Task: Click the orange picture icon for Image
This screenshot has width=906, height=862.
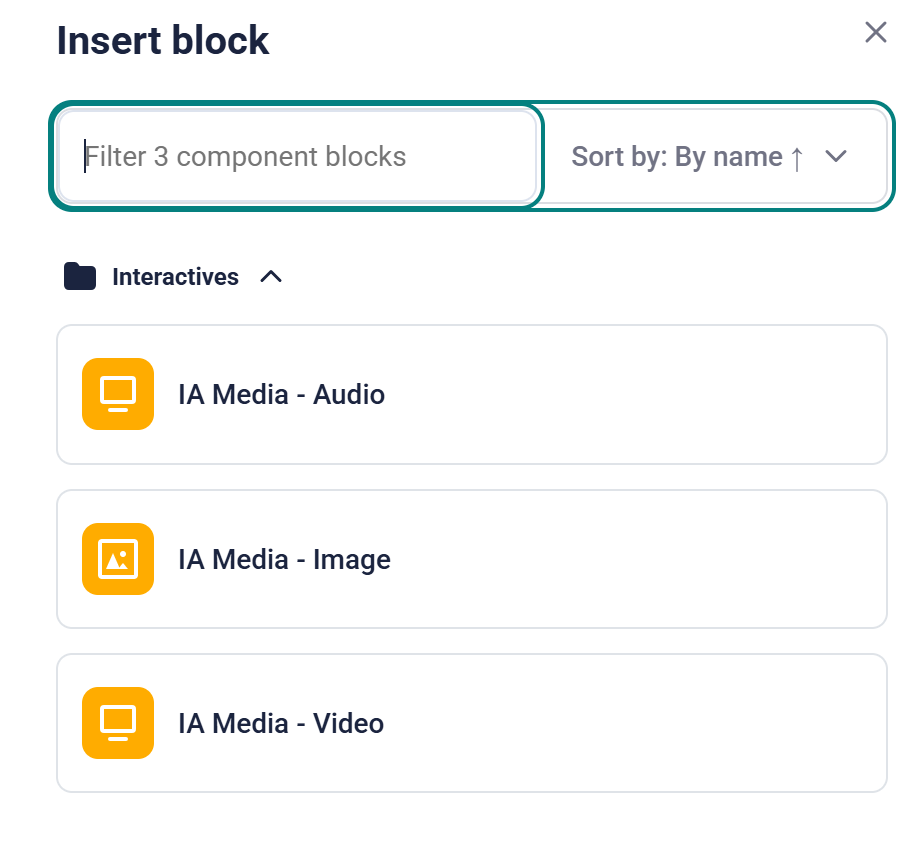Action: 118,559
